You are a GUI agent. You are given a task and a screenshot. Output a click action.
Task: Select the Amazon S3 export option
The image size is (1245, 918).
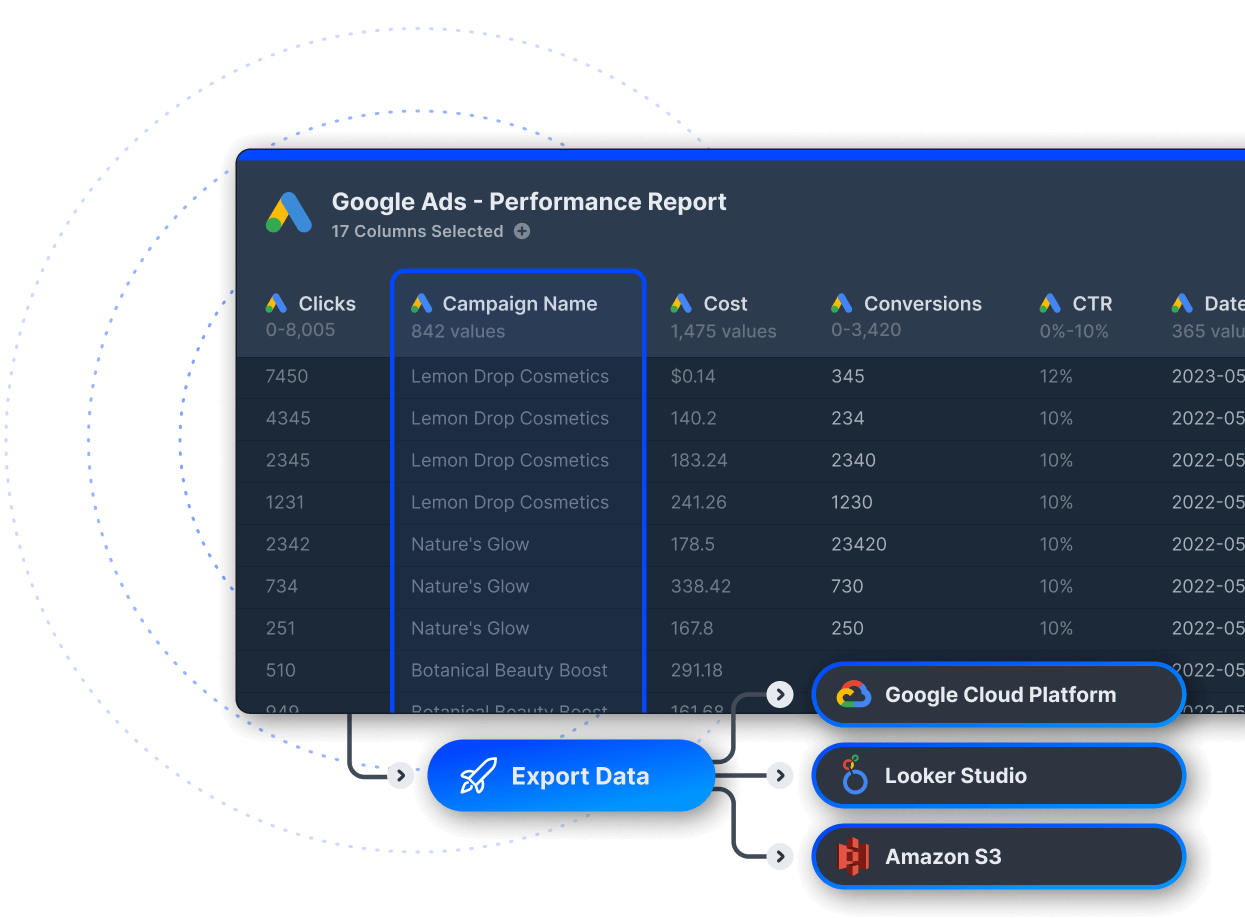(998, 856)
